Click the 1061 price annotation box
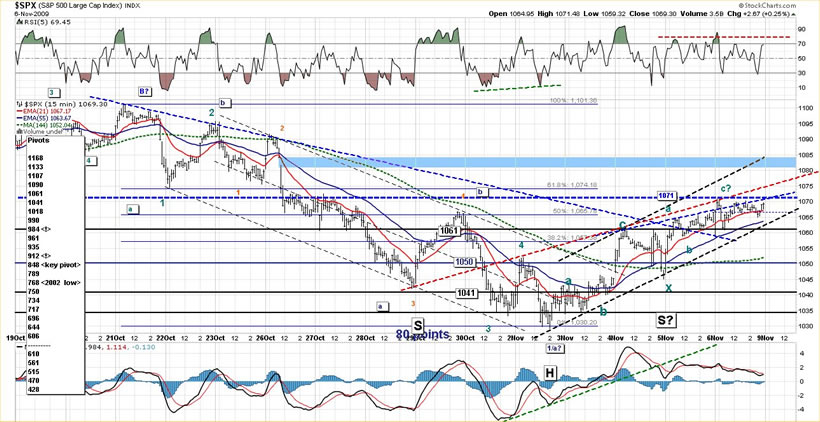 click(448, 232)
